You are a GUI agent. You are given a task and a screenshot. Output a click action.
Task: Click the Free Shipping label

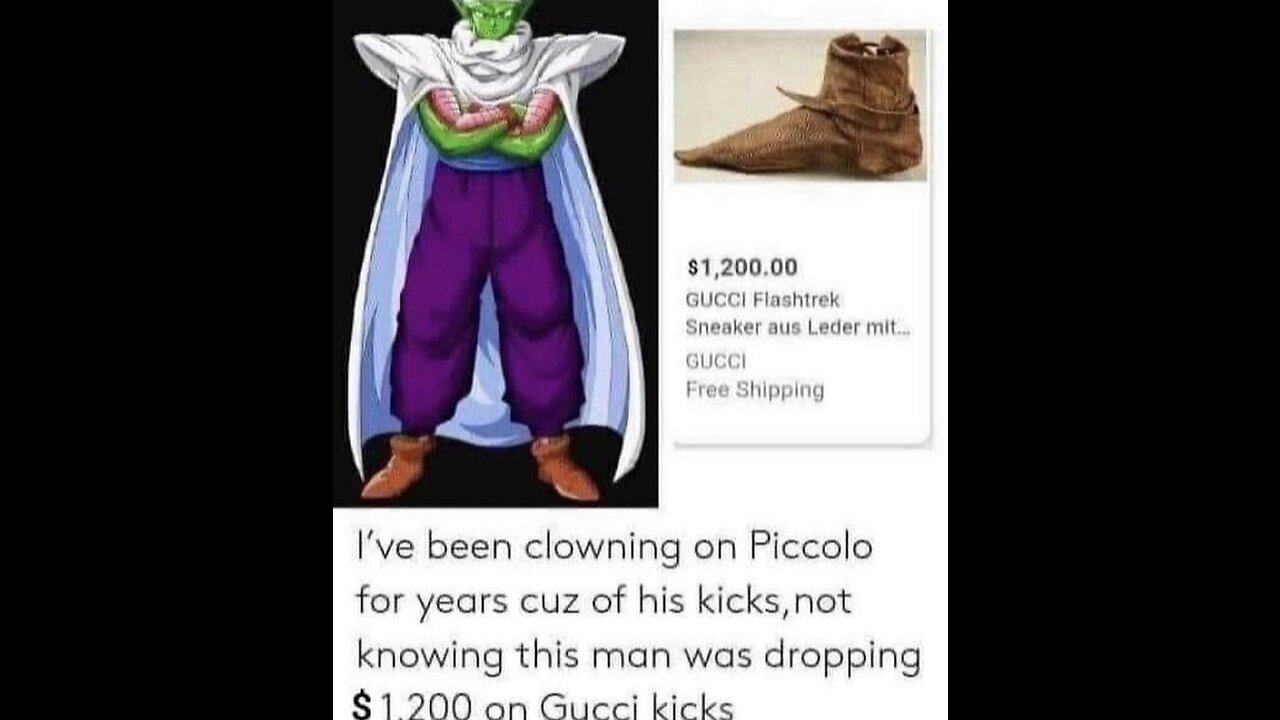click(x=755, y=390)
